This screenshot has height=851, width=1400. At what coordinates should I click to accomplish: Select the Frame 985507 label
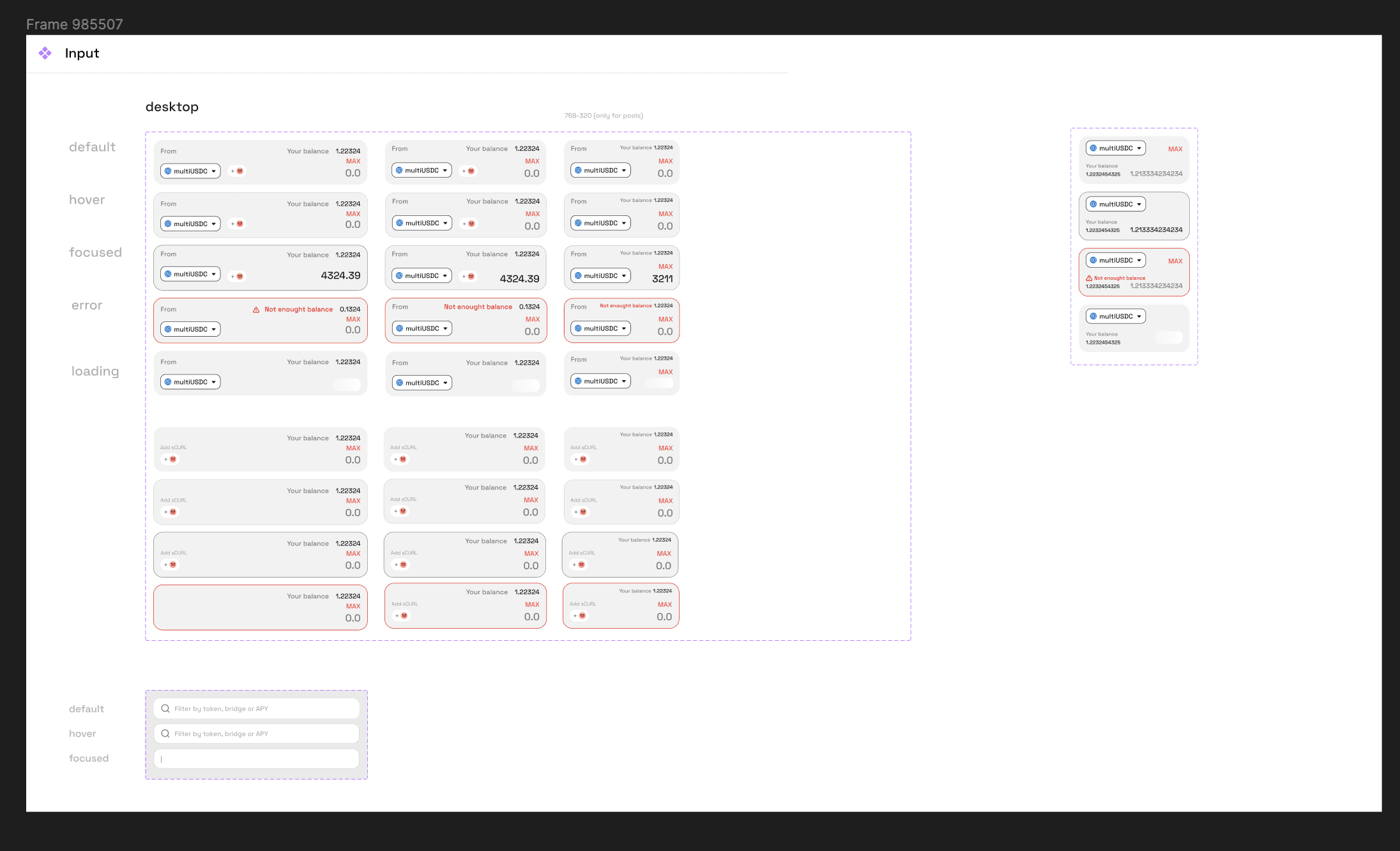point(75,24)
